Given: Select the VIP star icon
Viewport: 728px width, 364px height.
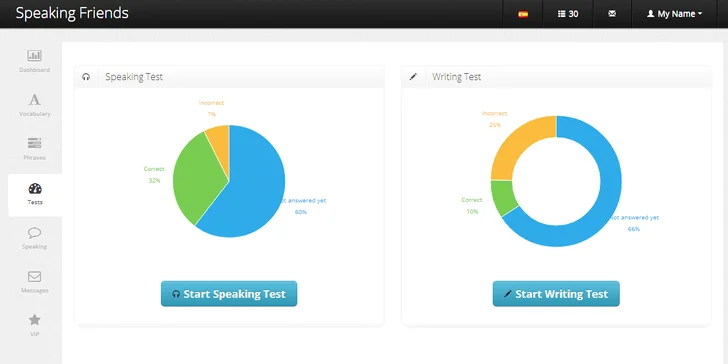Looking at the screenshot, I should point(34,320).
